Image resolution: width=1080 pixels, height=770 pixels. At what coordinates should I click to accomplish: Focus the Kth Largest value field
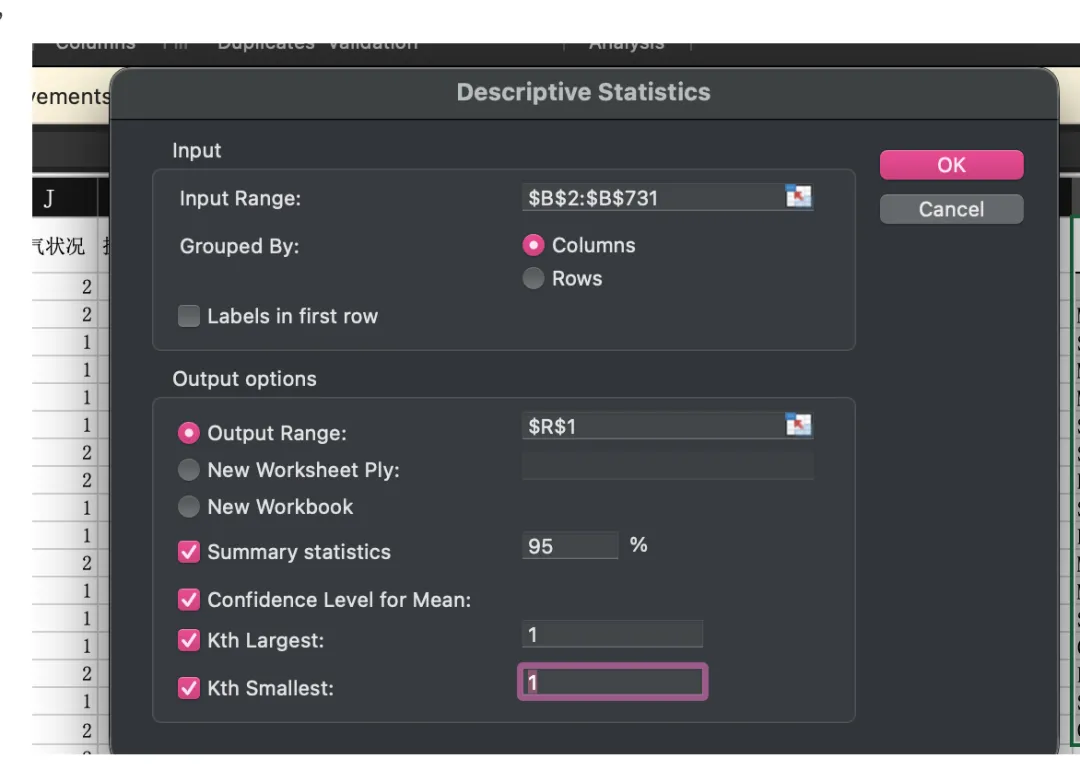pos(612,634)
